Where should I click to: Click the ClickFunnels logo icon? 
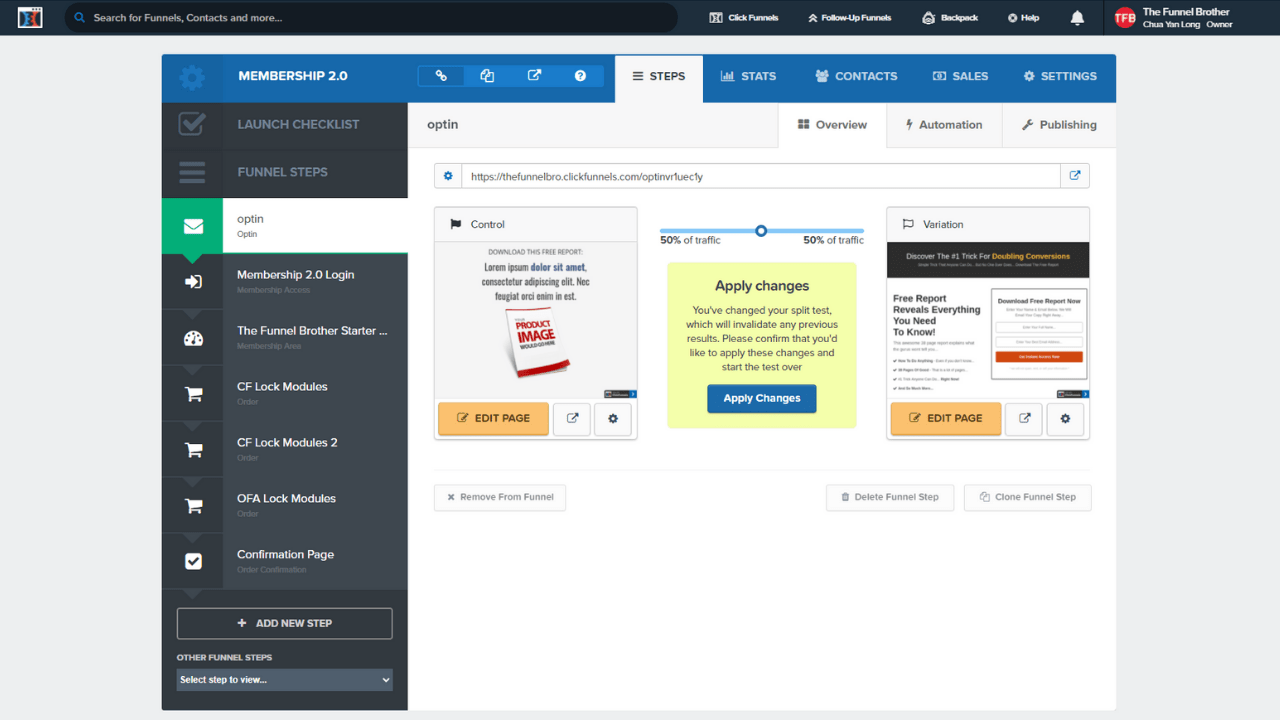tap(30, 17)
